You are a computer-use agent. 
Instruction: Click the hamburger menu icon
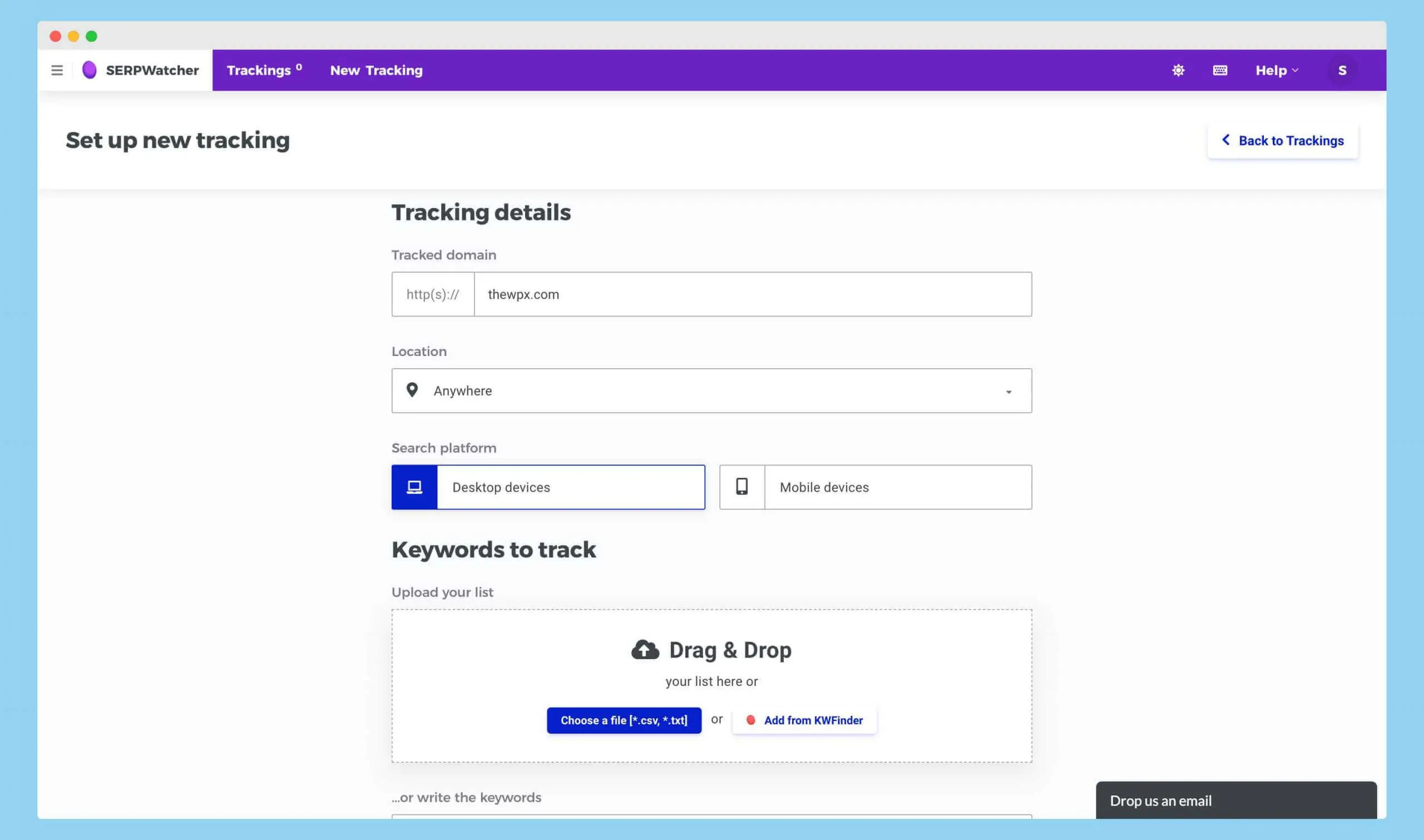coord(57,70)
